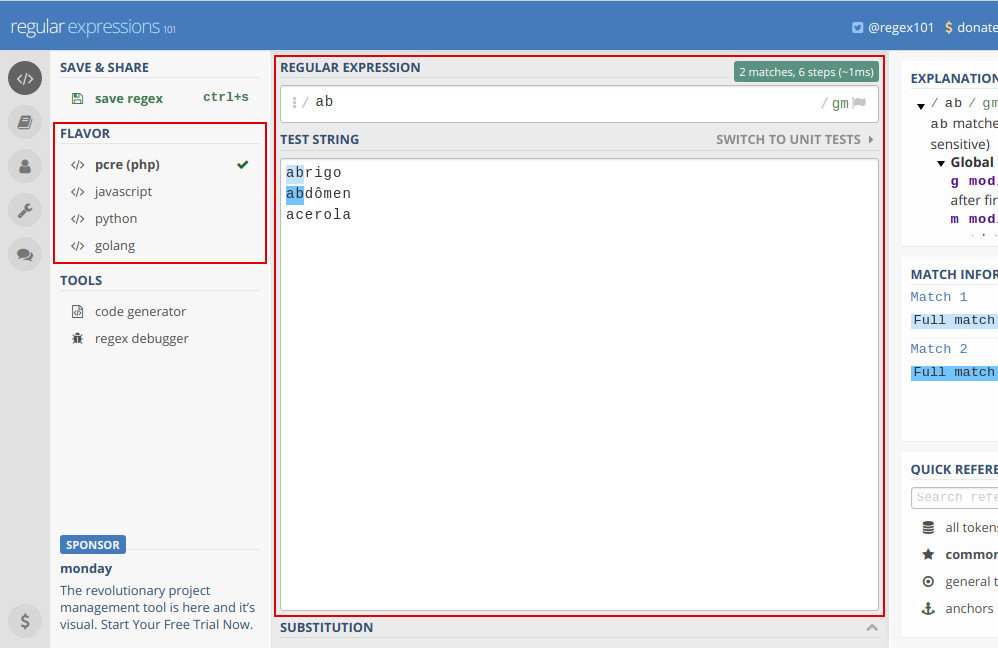Switch to unit tests
Image resolution: width=998 pixels, height=648 pixels.
coord(794,139)
